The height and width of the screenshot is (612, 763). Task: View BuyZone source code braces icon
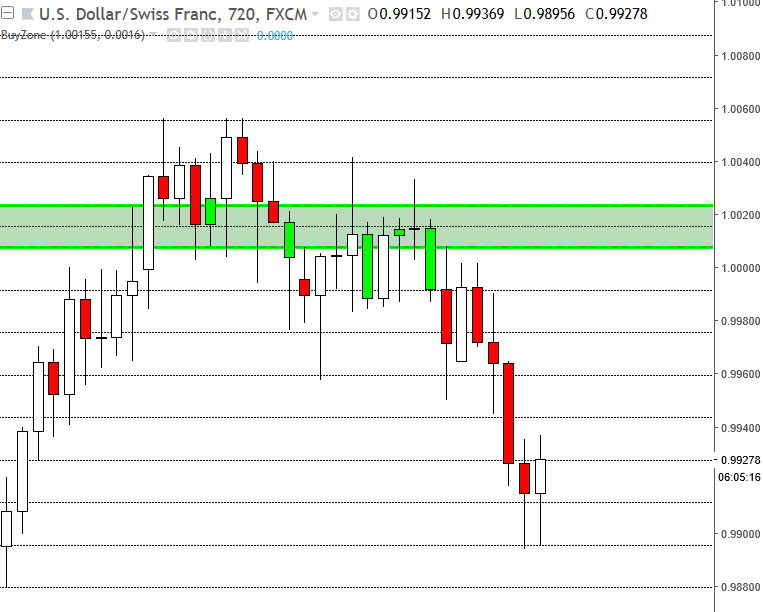208,35
